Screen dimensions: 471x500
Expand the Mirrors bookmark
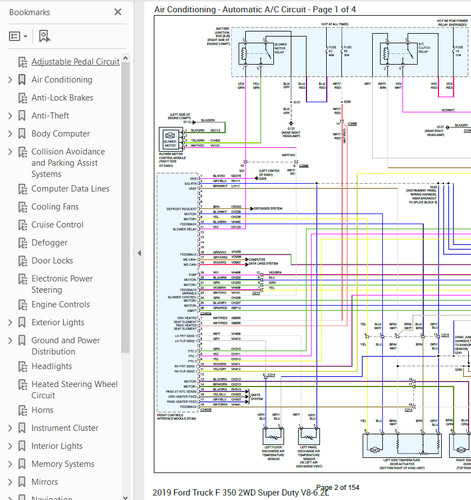(x=10, y=482)
